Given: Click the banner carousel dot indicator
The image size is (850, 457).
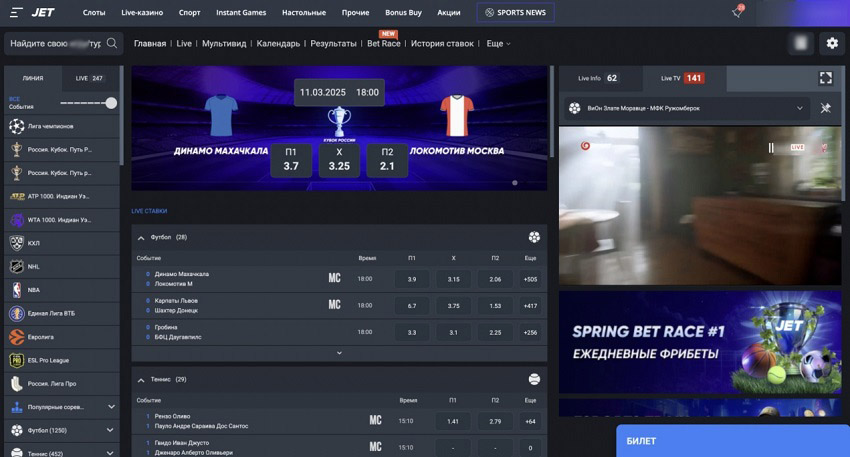Looking at the screenshot, I should [514, 183].
